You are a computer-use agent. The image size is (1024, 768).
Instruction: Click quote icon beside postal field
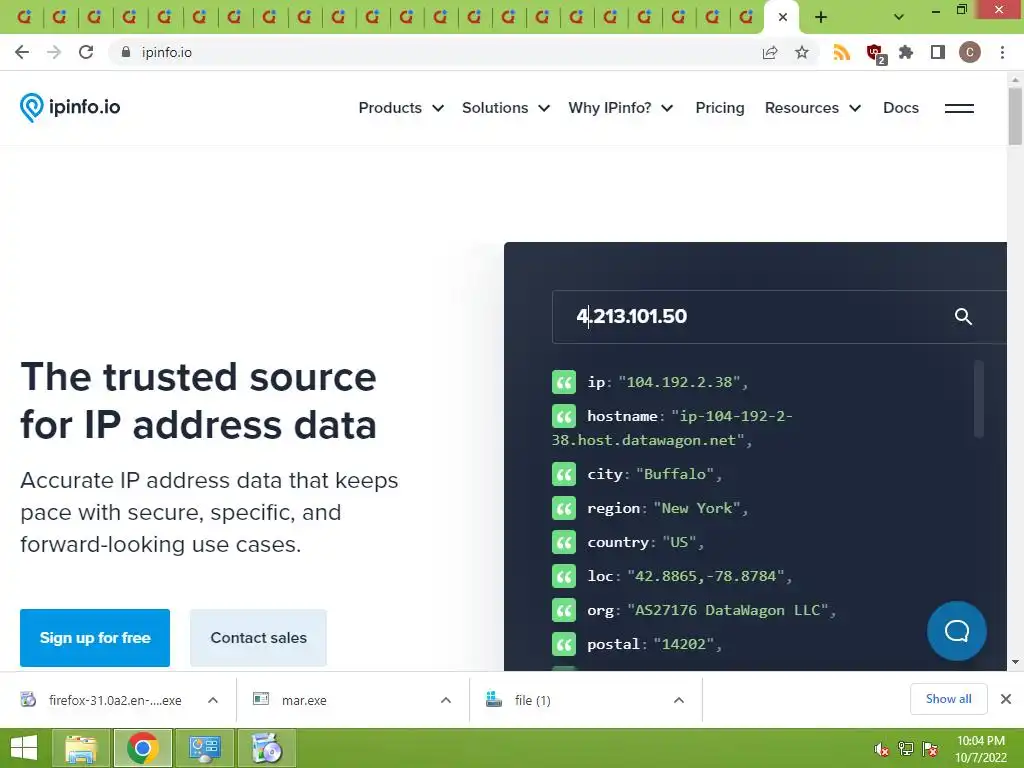[564, 644]
